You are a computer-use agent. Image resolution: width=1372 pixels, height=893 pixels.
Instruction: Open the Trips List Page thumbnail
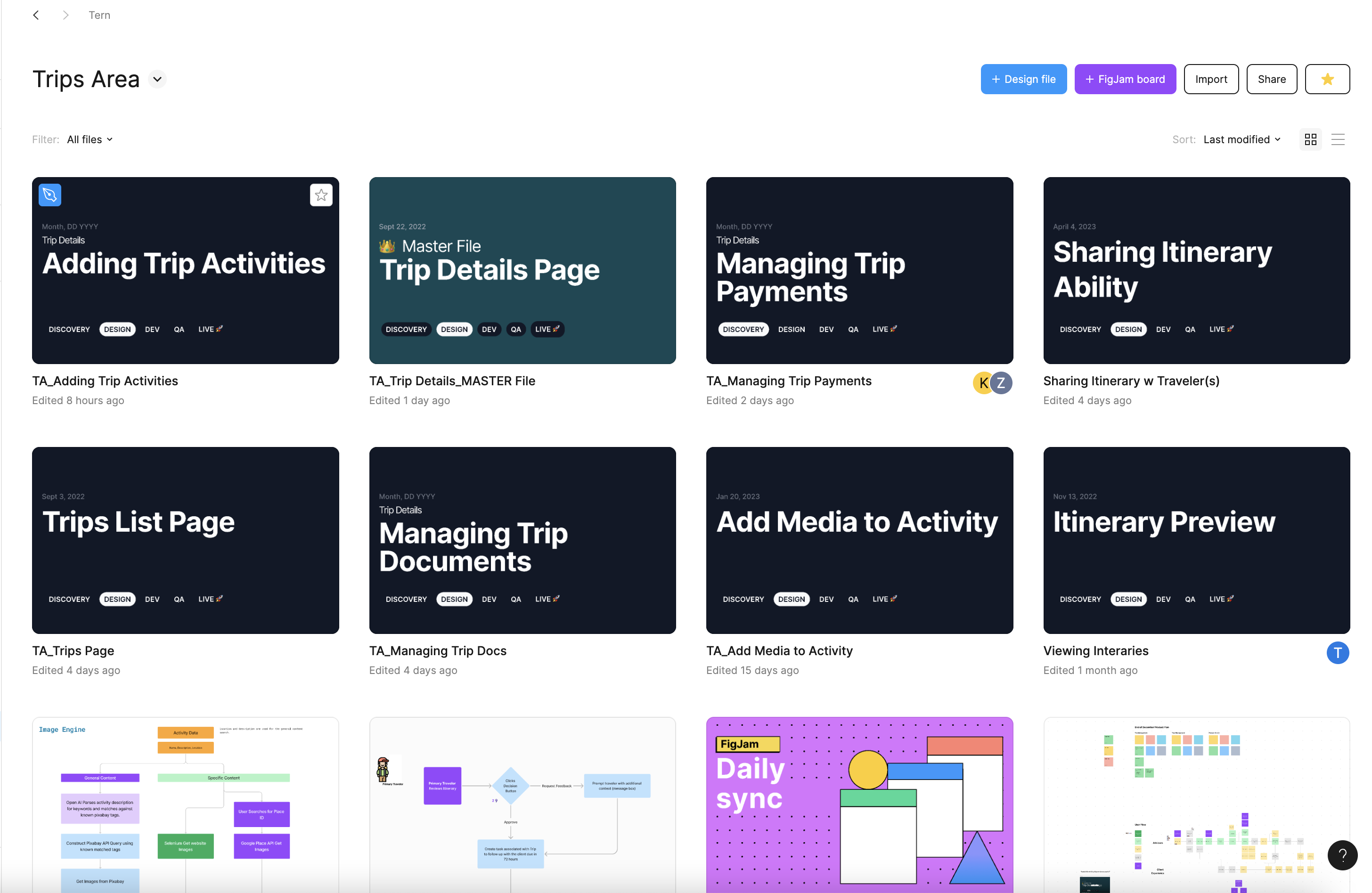click(185, 540)
